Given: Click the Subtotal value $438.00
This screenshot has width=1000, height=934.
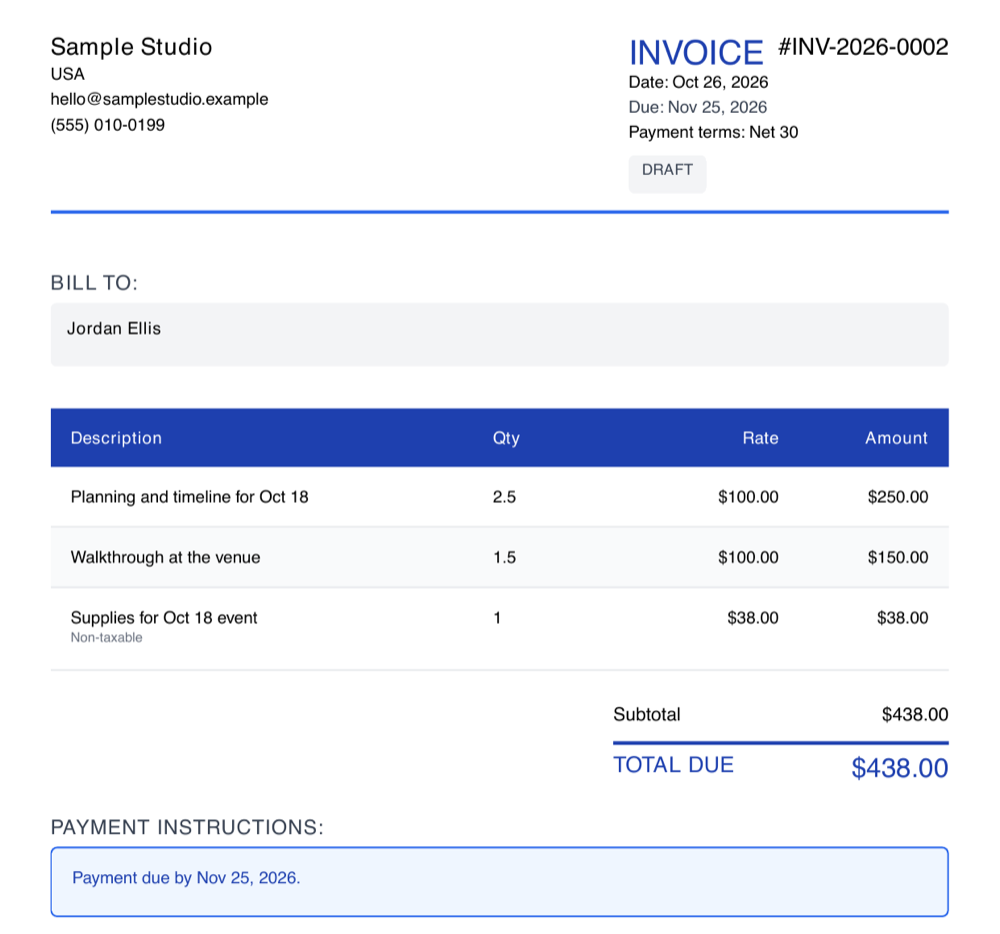Looking at the screenshot, I should tap(915, 714).
